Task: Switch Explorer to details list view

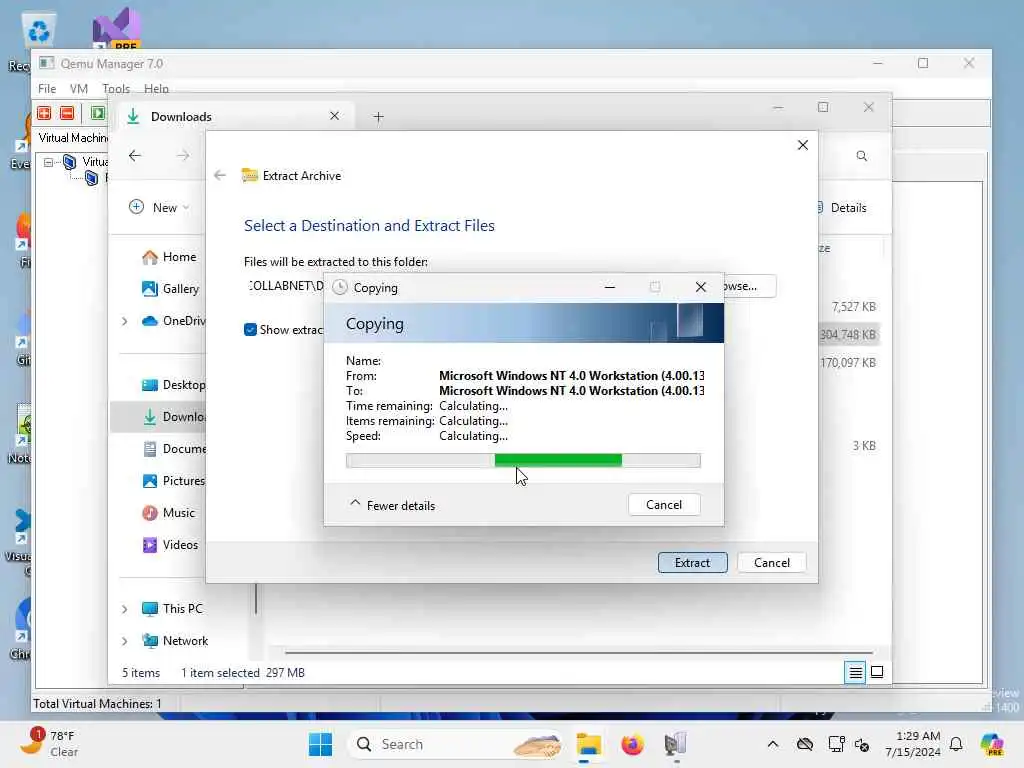Action: coord(856,672)
